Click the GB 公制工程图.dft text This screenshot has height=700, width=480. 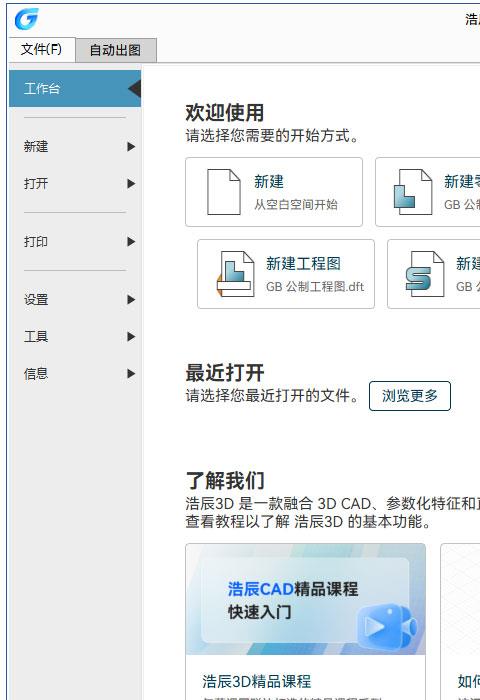coord(315,287)
